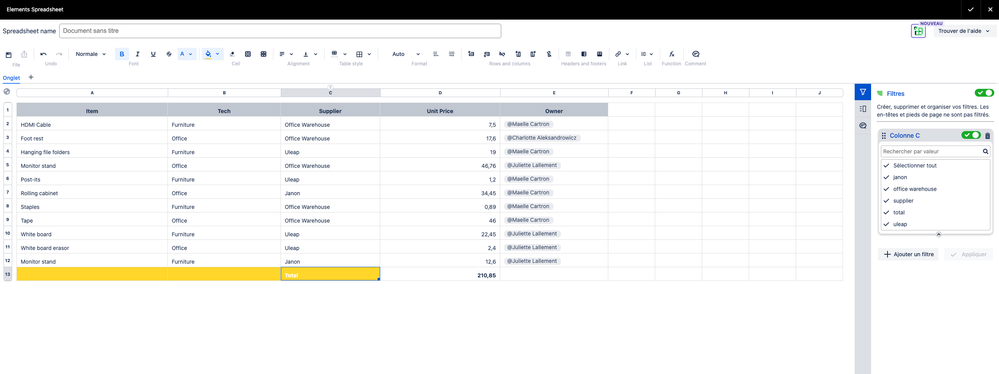999x374 pixels.
Task: Select the Rolling cabinet cell
Action: point(92,193)
